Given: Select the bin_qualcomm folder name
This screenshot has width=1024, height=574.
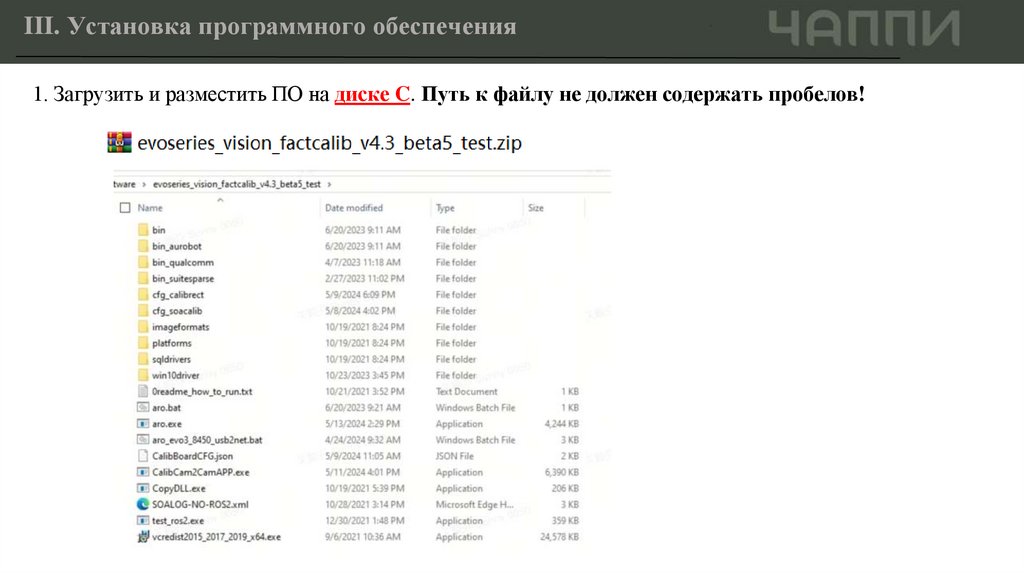Looking at the screenshot, I should click(x=183, y=262).
